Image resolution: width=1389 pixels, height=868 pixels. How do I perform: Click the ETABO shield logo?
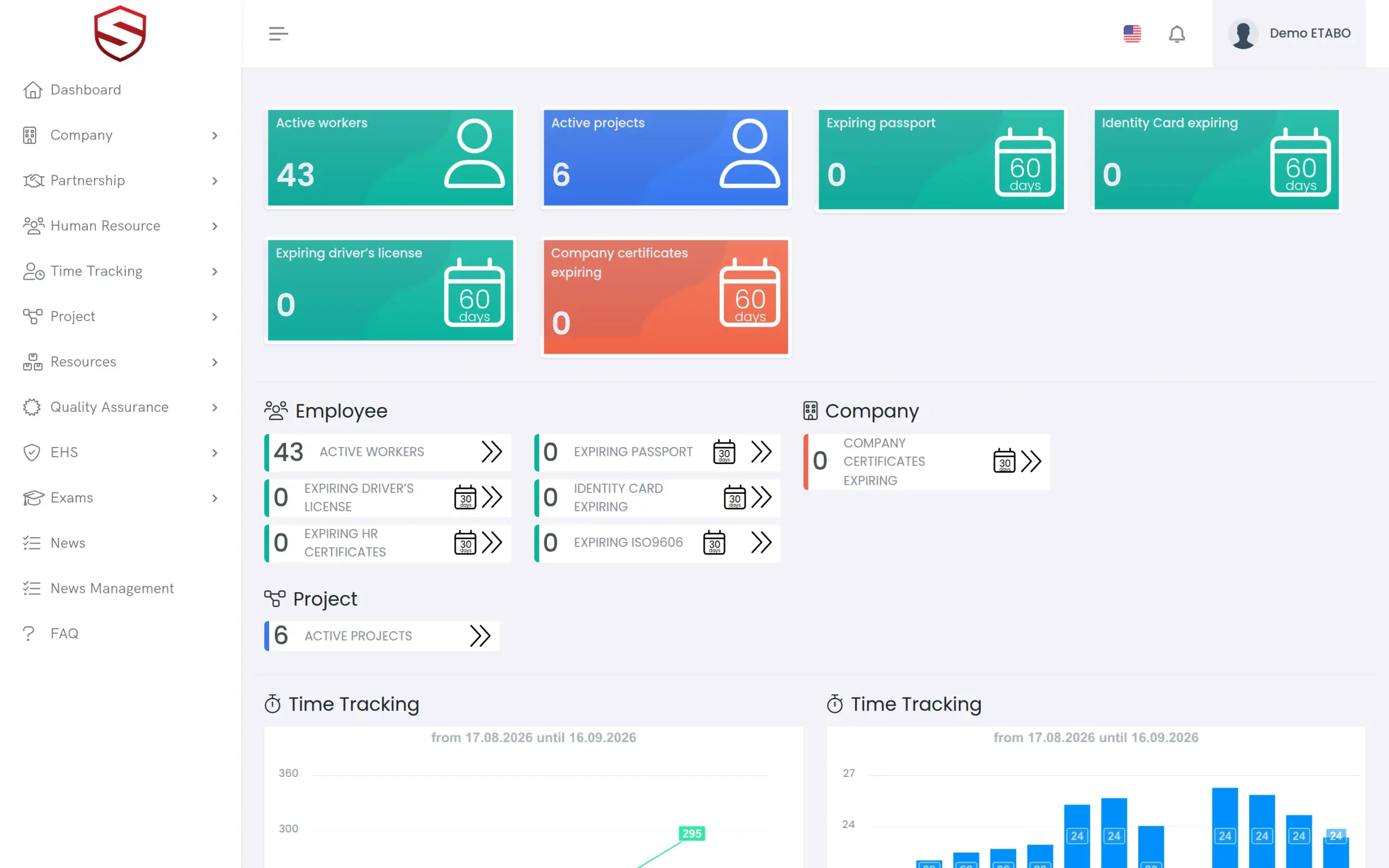click(120, 33)
